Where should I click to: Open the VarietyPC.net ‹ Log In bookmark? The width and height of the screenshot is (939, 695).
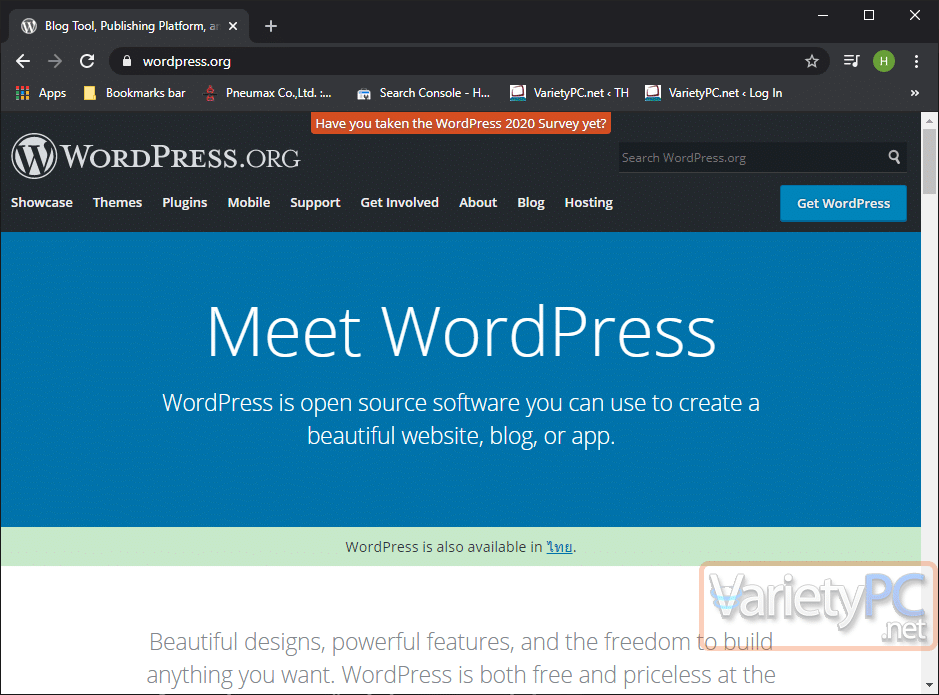point(714,93)
